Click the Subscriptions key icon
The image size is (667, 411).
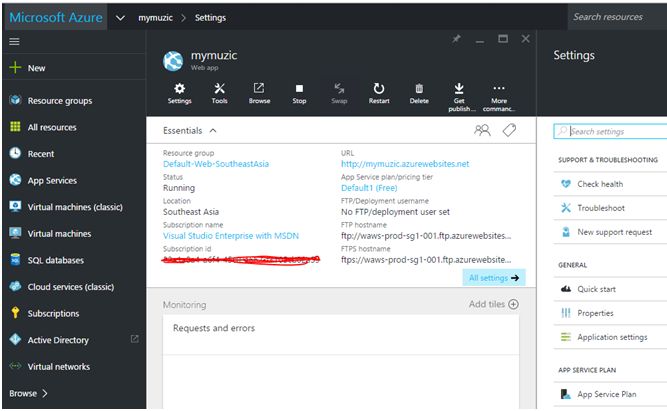coord(15,313)
